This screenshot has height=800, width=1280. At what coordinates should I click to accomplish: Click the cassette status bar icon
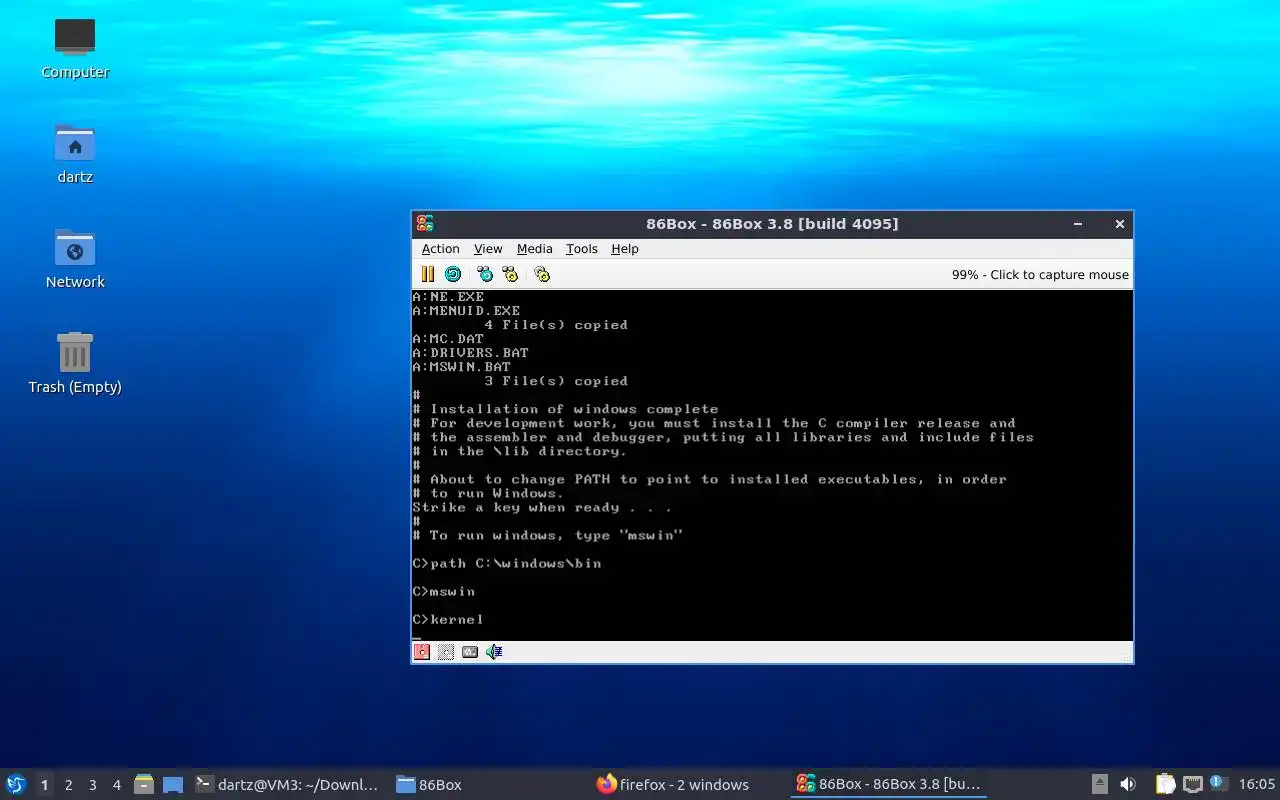470,652
